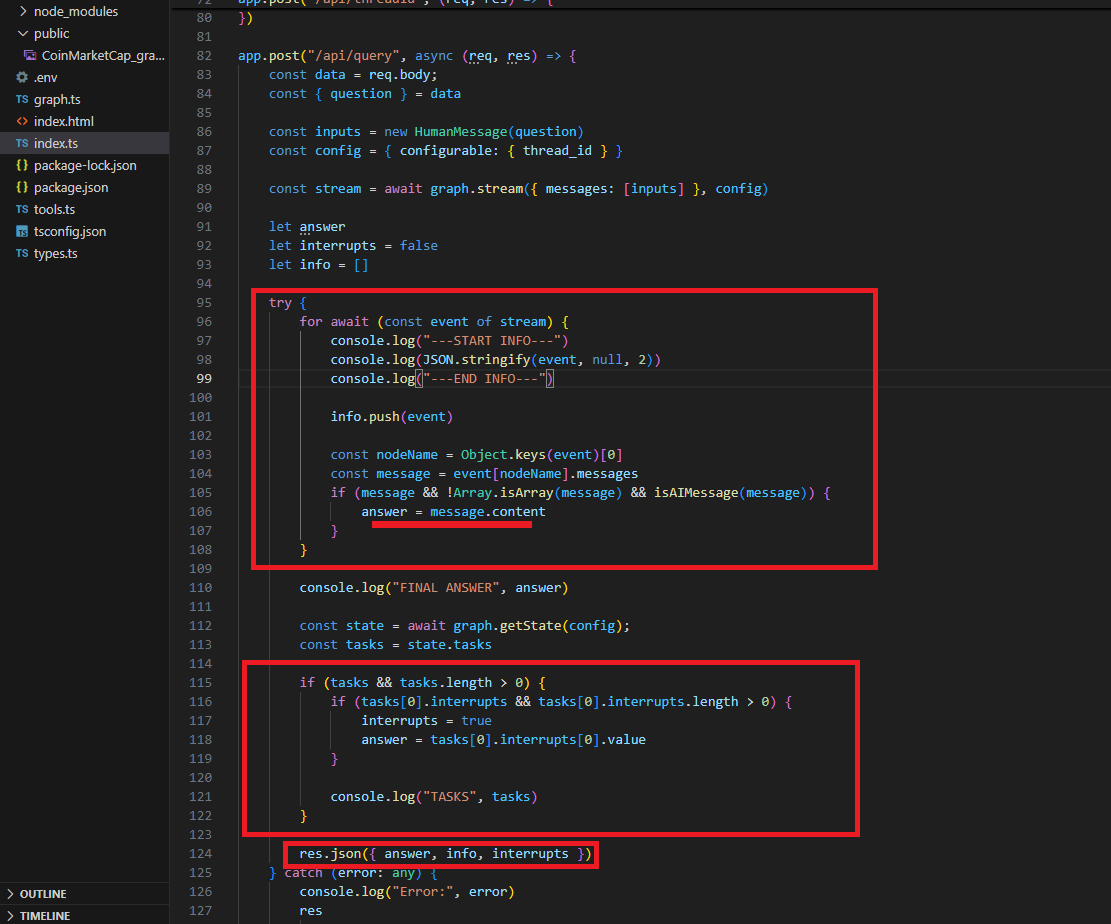Click 'tasks.length' on line 115

tap(446, 682)
